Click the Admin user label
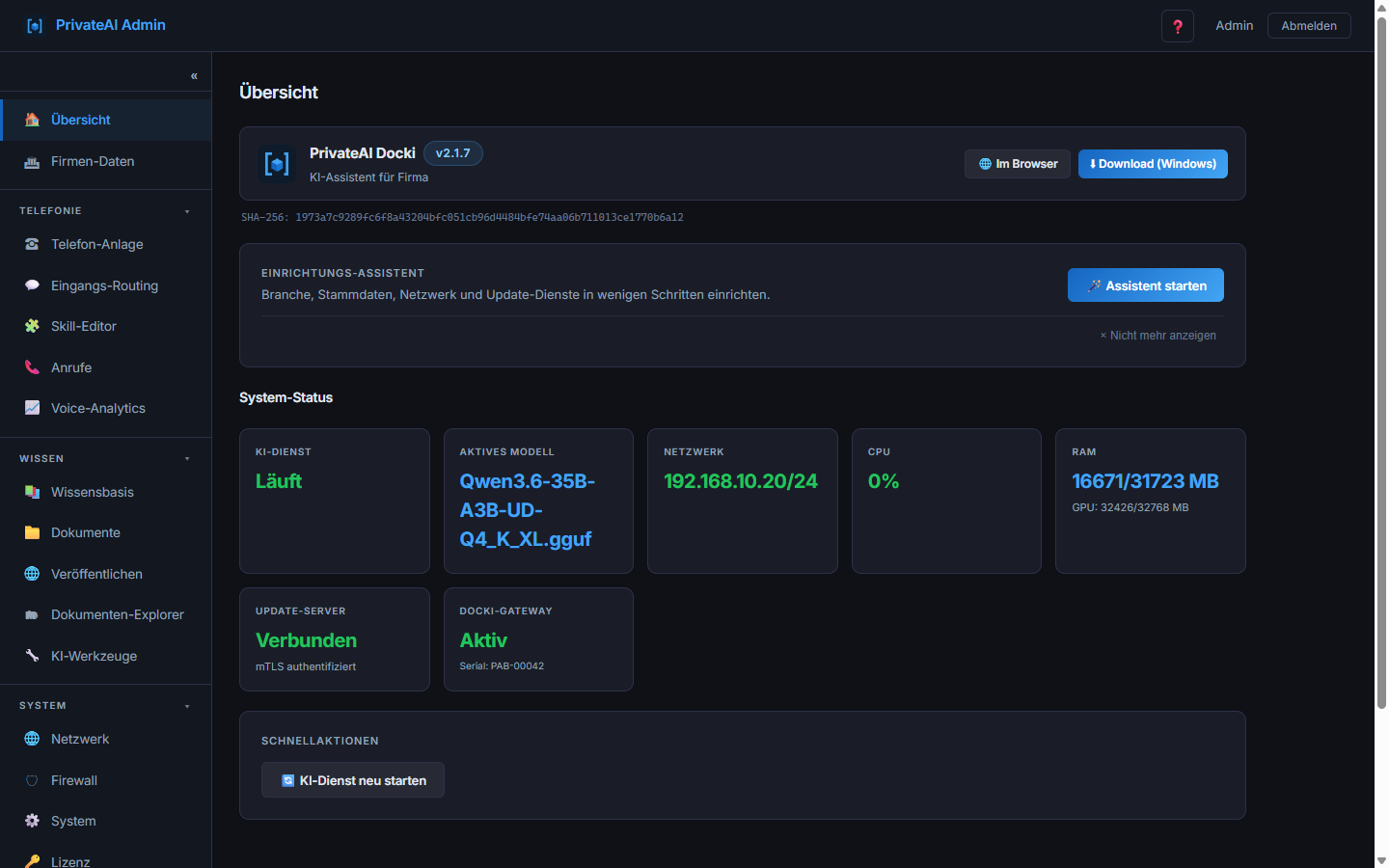The height and width of the screenshot is (868, 1389). coord(1235,26)
